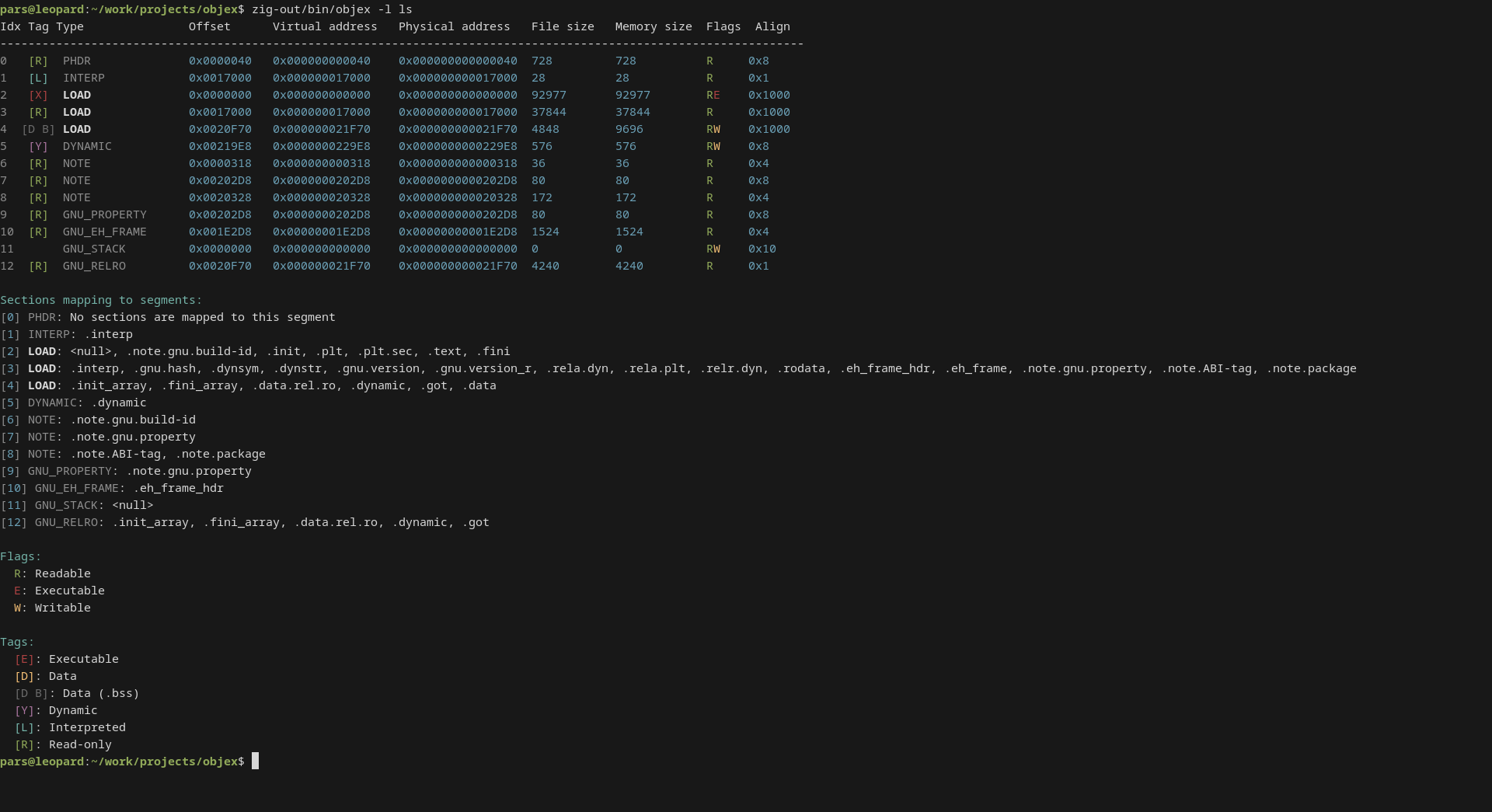Click the 'File size' column header

tap(563, 26)
